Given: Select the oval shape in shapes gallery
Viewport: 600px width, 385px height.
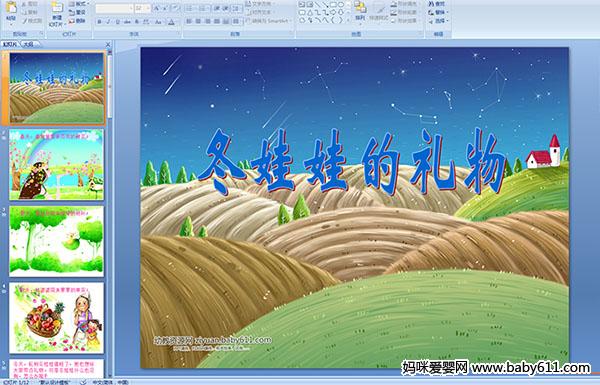Looking at the screenshot, I should point(341,5).
